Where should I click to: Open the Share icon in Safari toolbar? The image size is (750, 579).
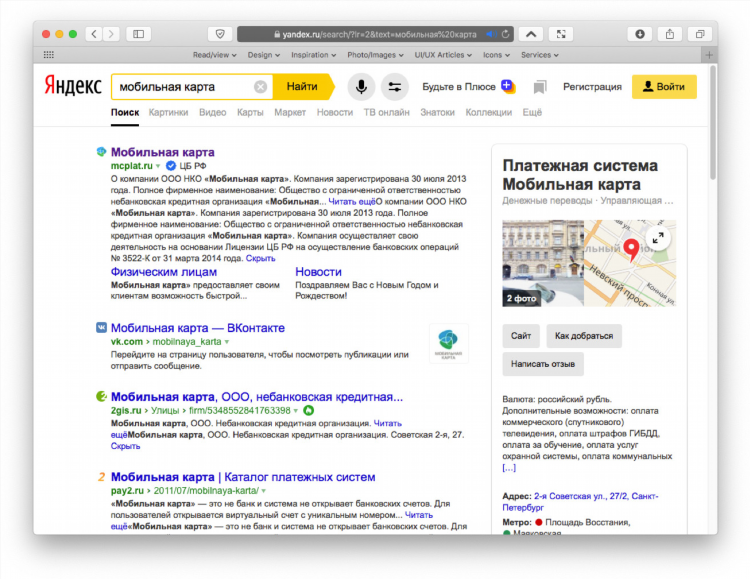(x=670, y=34)
